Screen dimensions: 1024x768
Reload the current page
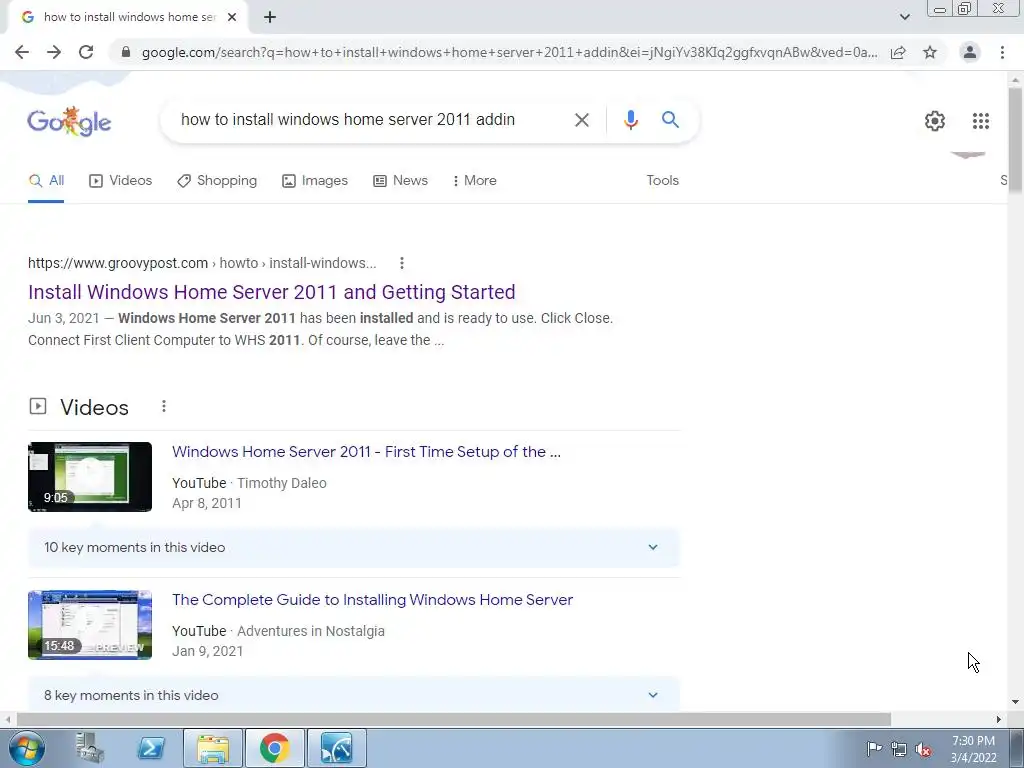pyautogui.click(x=86, y=52)
